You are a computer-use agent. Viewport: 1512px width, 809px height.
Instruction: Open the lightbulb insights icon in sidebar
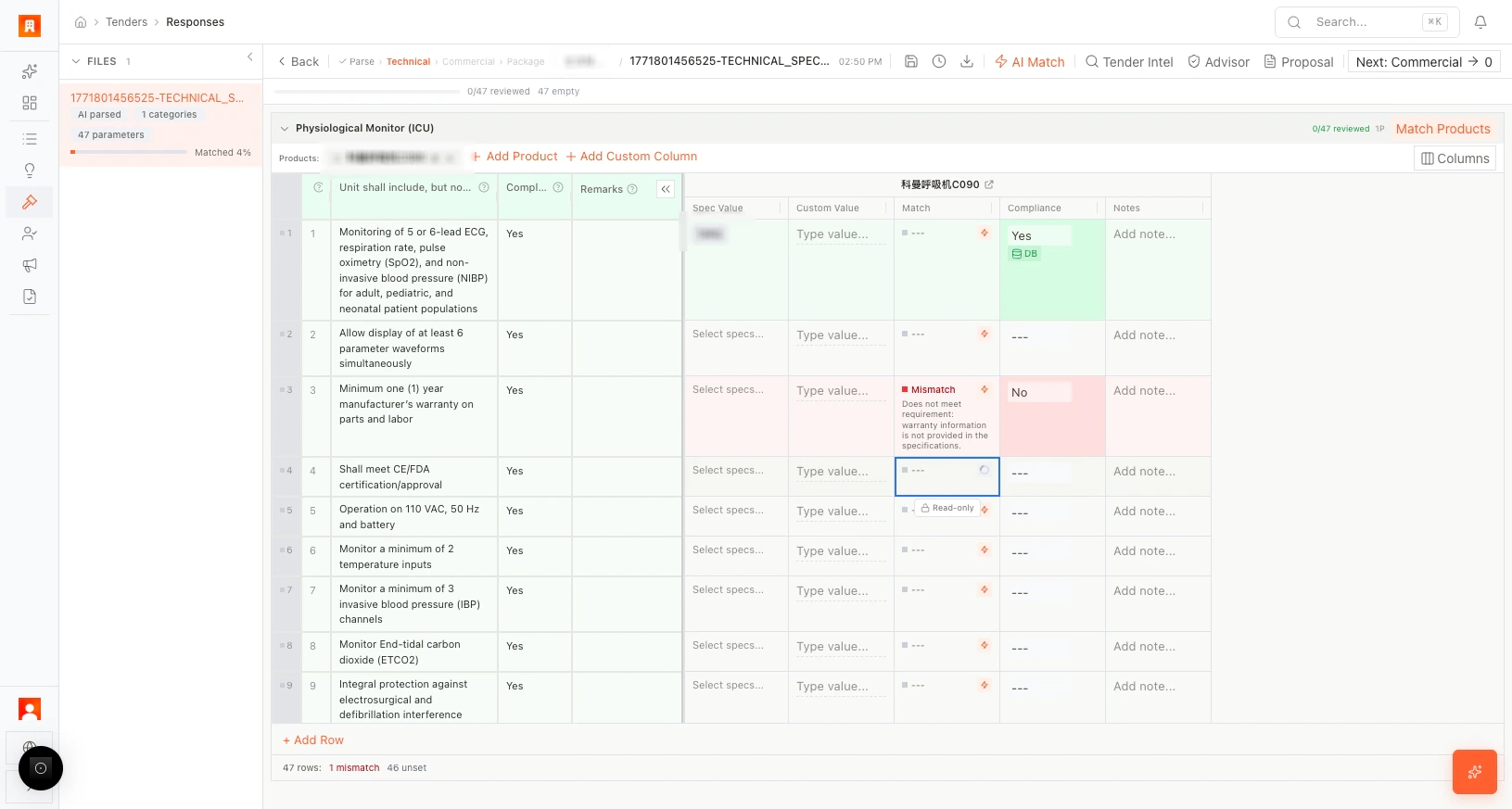point(30,171)
